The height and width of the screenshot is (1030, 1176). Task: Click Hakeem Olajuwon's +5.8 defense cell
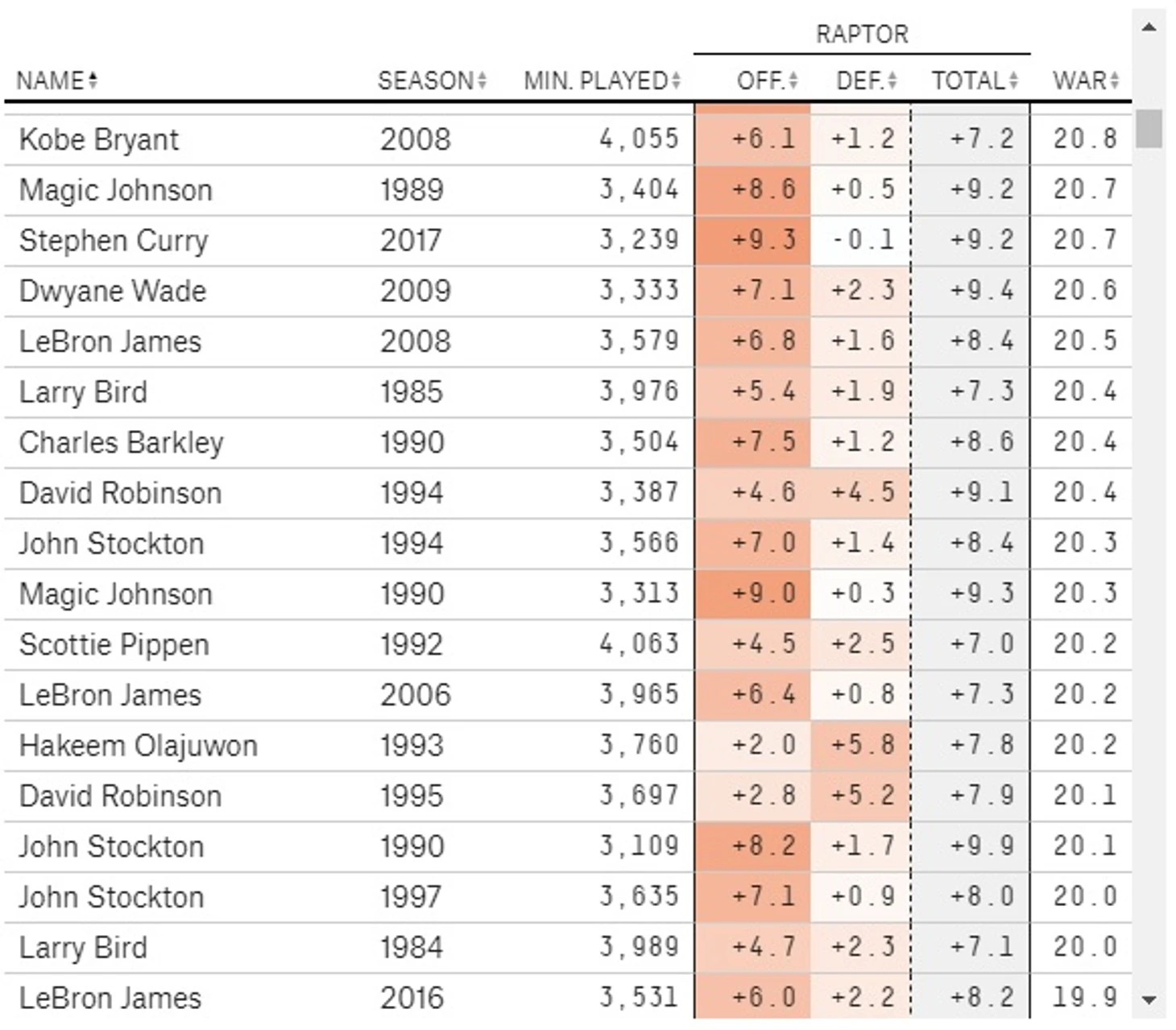pyautogui.click(x=861, y=745)
